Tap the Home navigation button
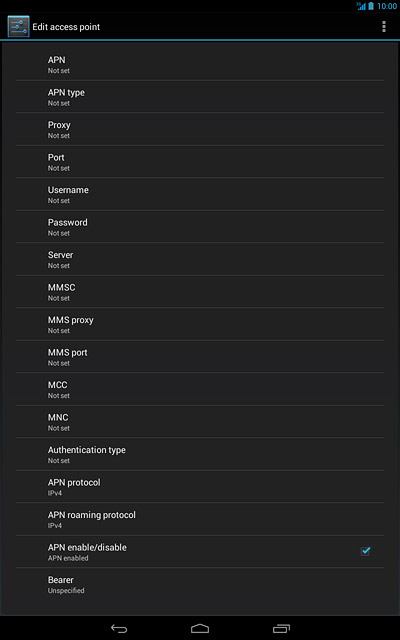Image resolution: width=400 pixels, height=640 pixels. (x=200, y=629)
